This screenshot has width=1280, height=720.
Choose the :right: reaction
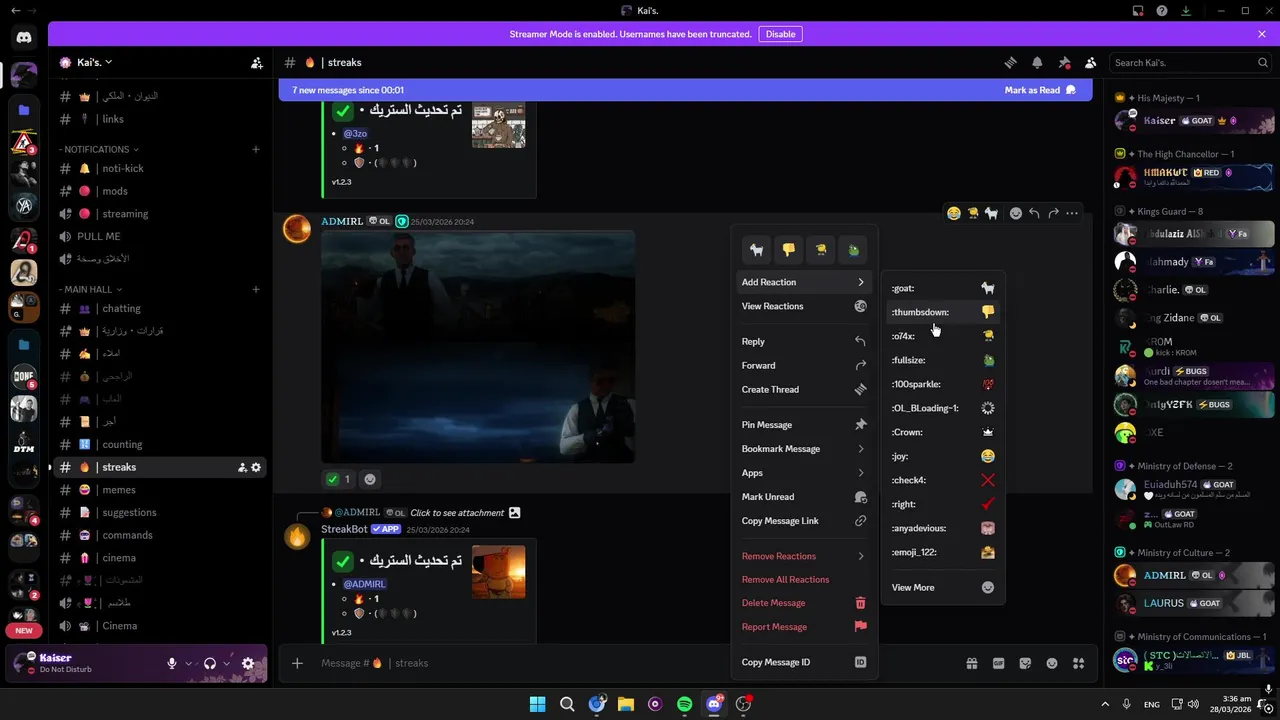coord(943,504)
